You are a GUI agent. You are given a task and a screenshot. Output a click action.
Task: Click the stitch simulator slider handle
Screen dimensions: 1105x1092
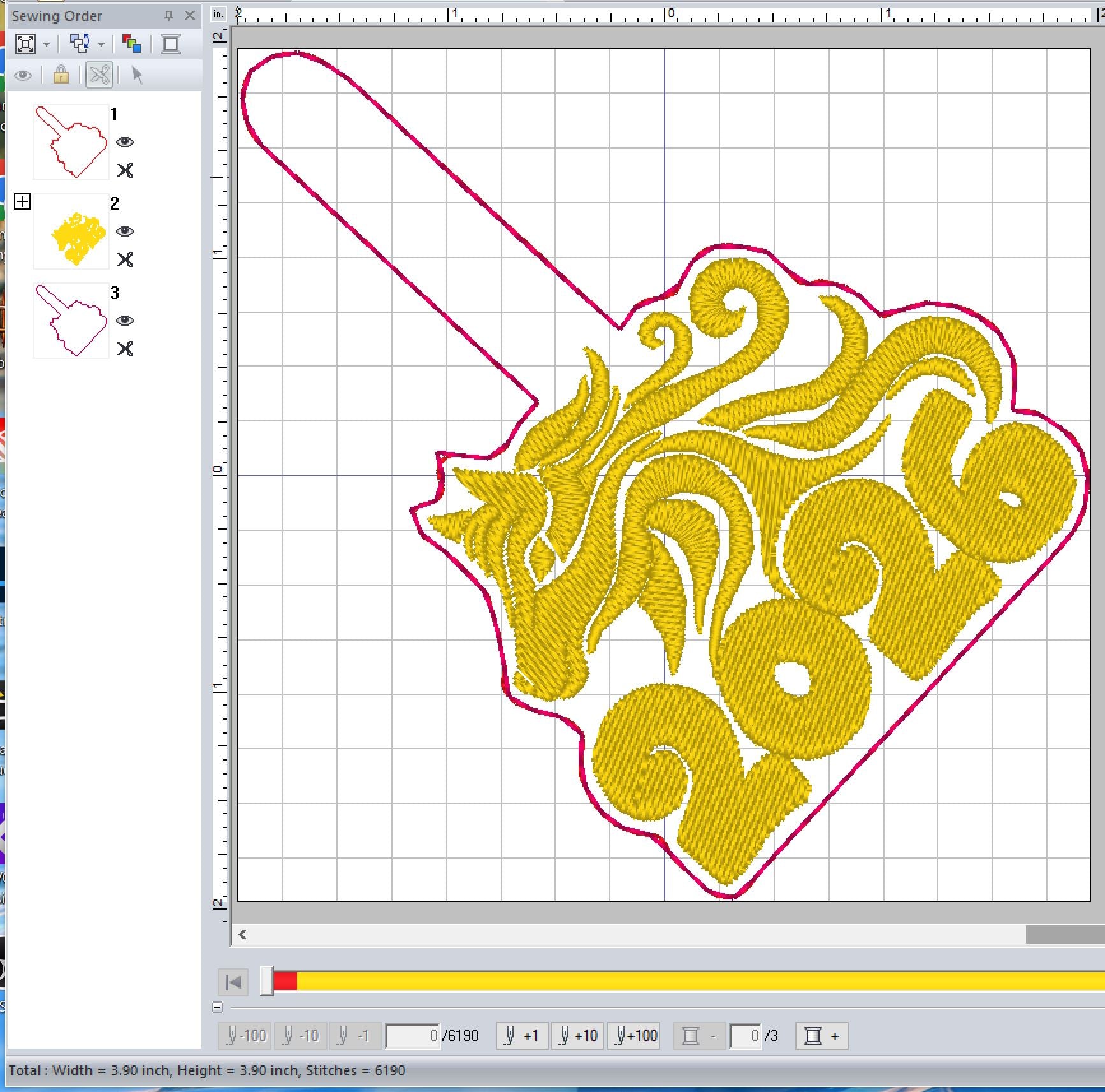pyautogui.click(x=267, y=980)
